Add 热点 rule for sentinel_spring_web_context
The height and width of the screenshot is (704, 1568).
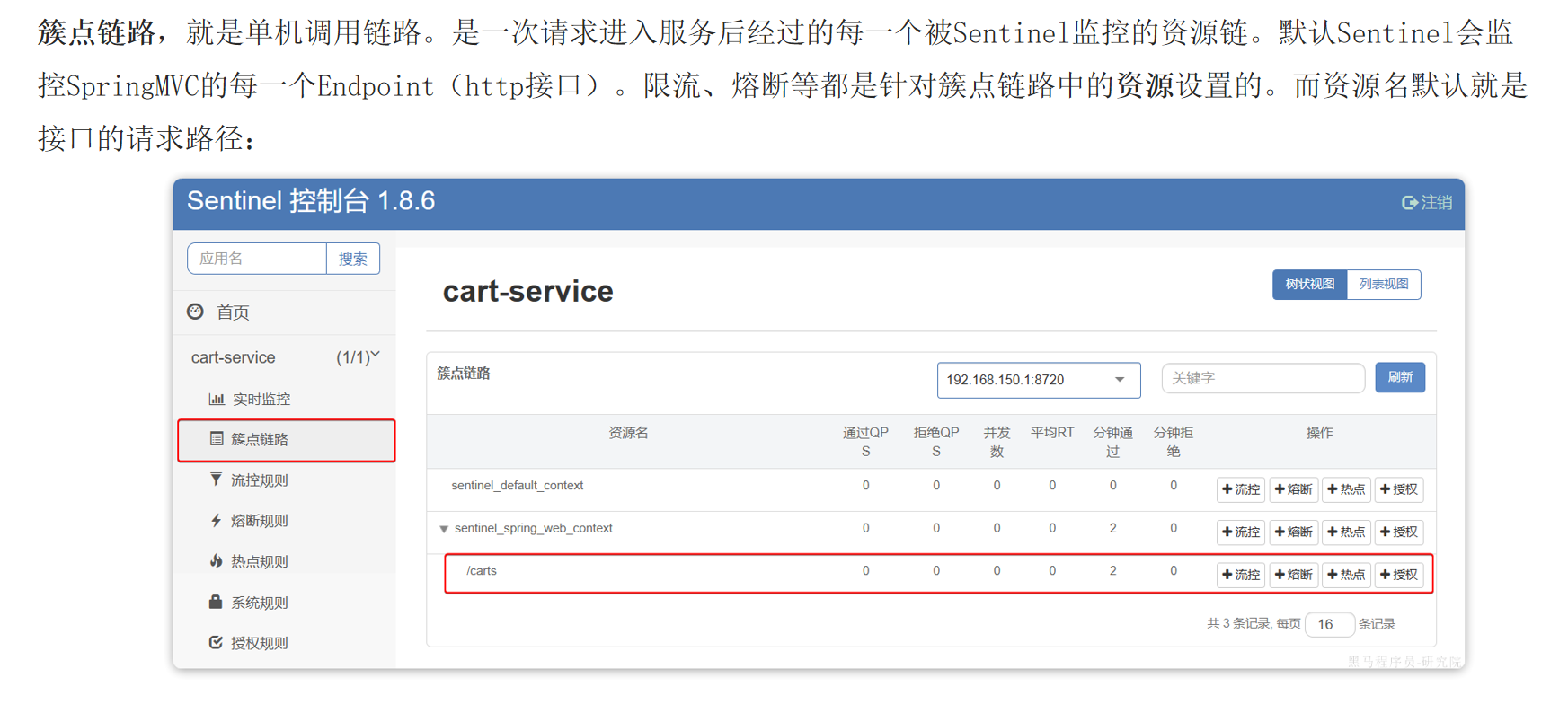[x=1346, y=532]
